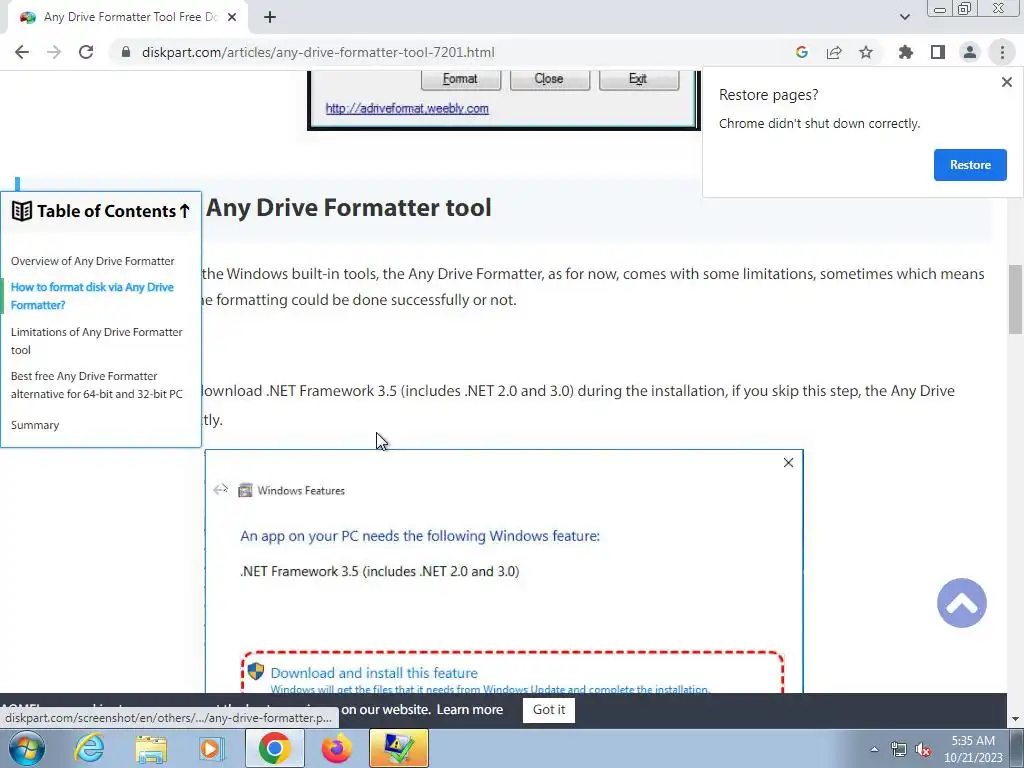Click Windows Features back arrow icon

(x=221, y=489)
